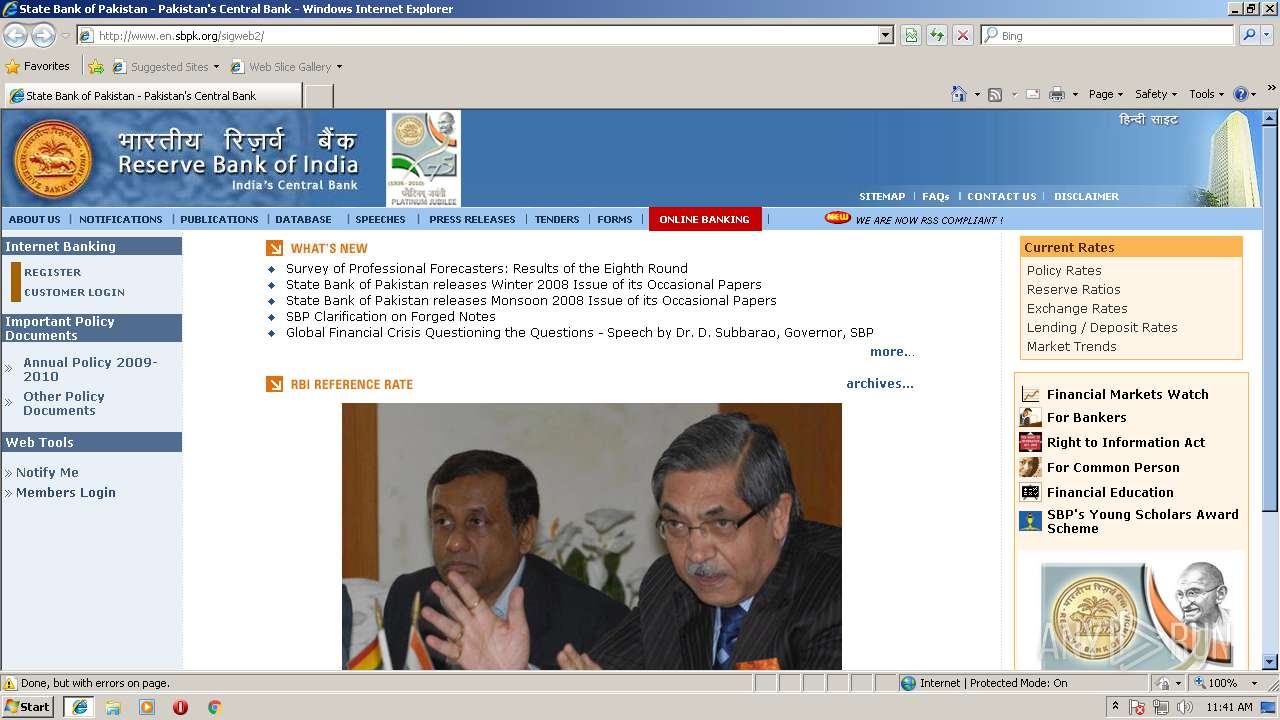Click the Google Chrome taskbar icon
The width and height of the screenshot is (1280, 720).
[214, 707]
